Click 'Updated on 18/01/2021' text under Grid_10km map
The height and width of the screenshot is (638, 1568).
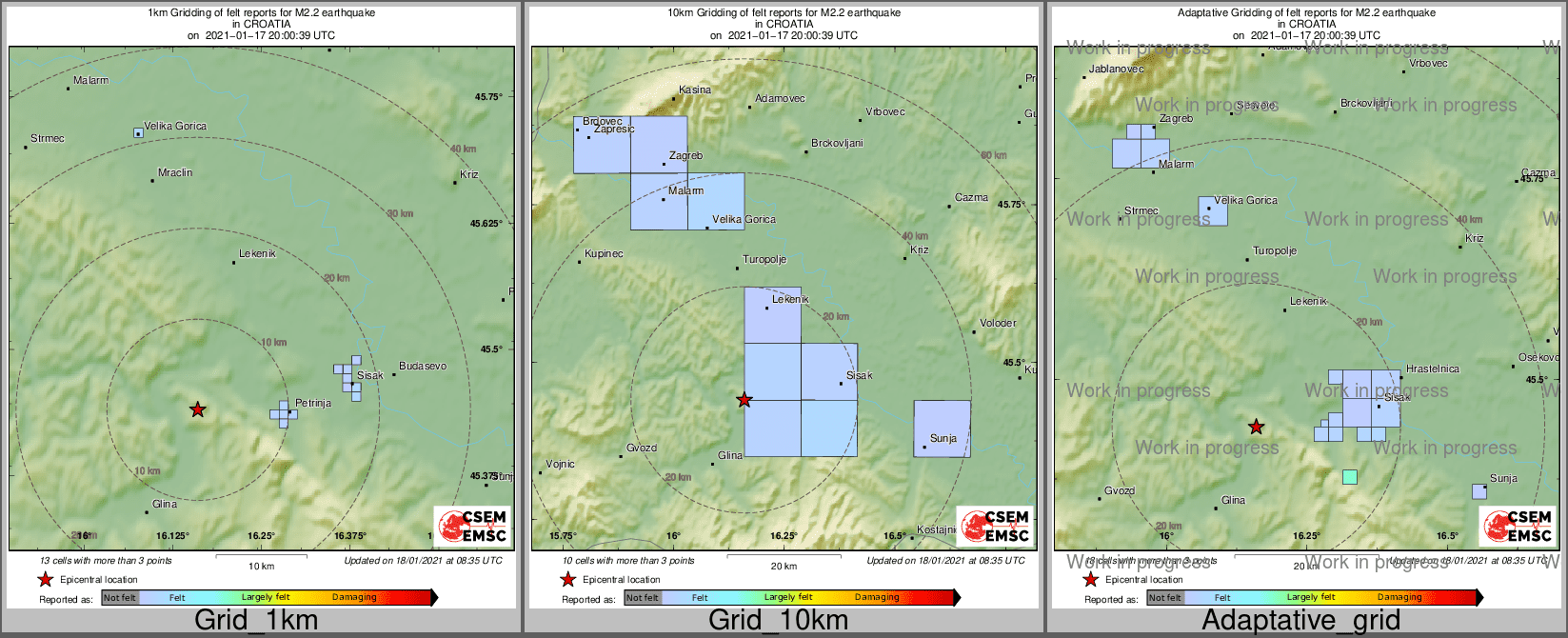click(x=945, y=561)
